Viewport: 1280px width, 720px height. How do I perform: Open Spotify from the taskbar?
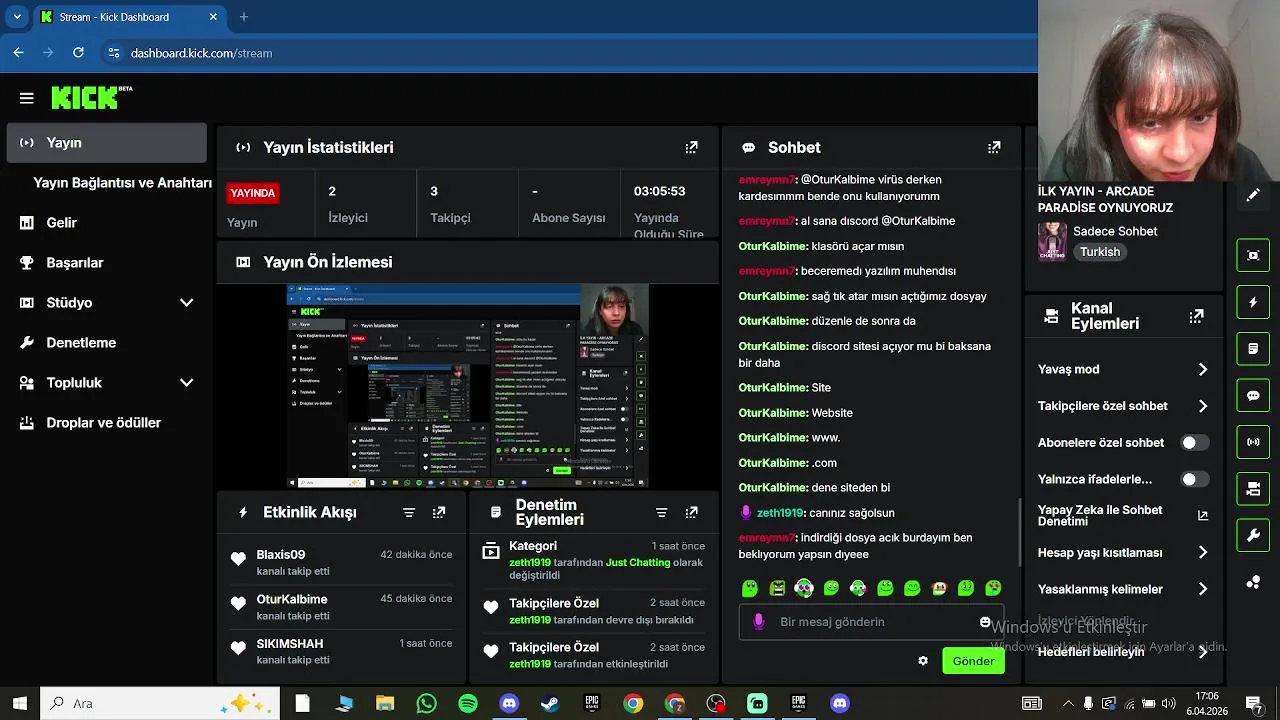tap(468, 704)
